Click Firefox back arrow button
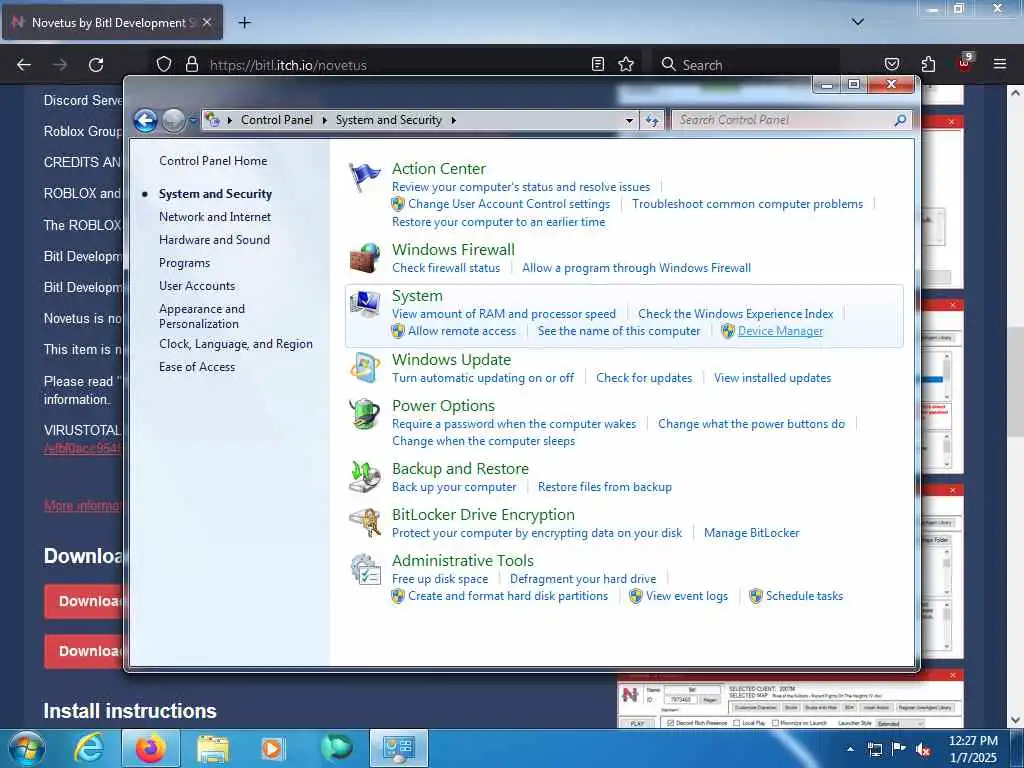Viewport: 1024px width, 768px height. pos(24,65)
